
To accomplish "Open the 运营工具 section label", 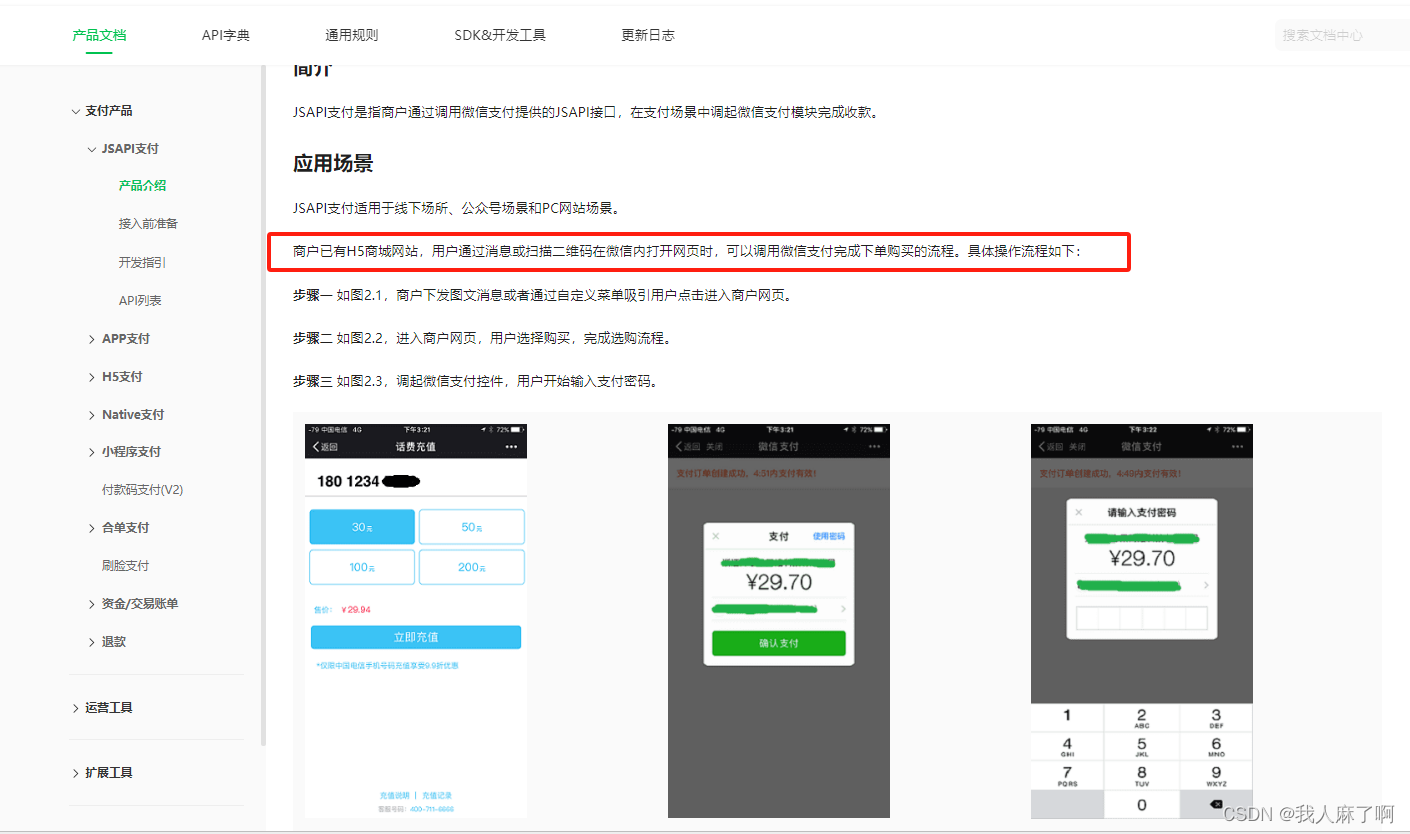I will pos(109,708).
